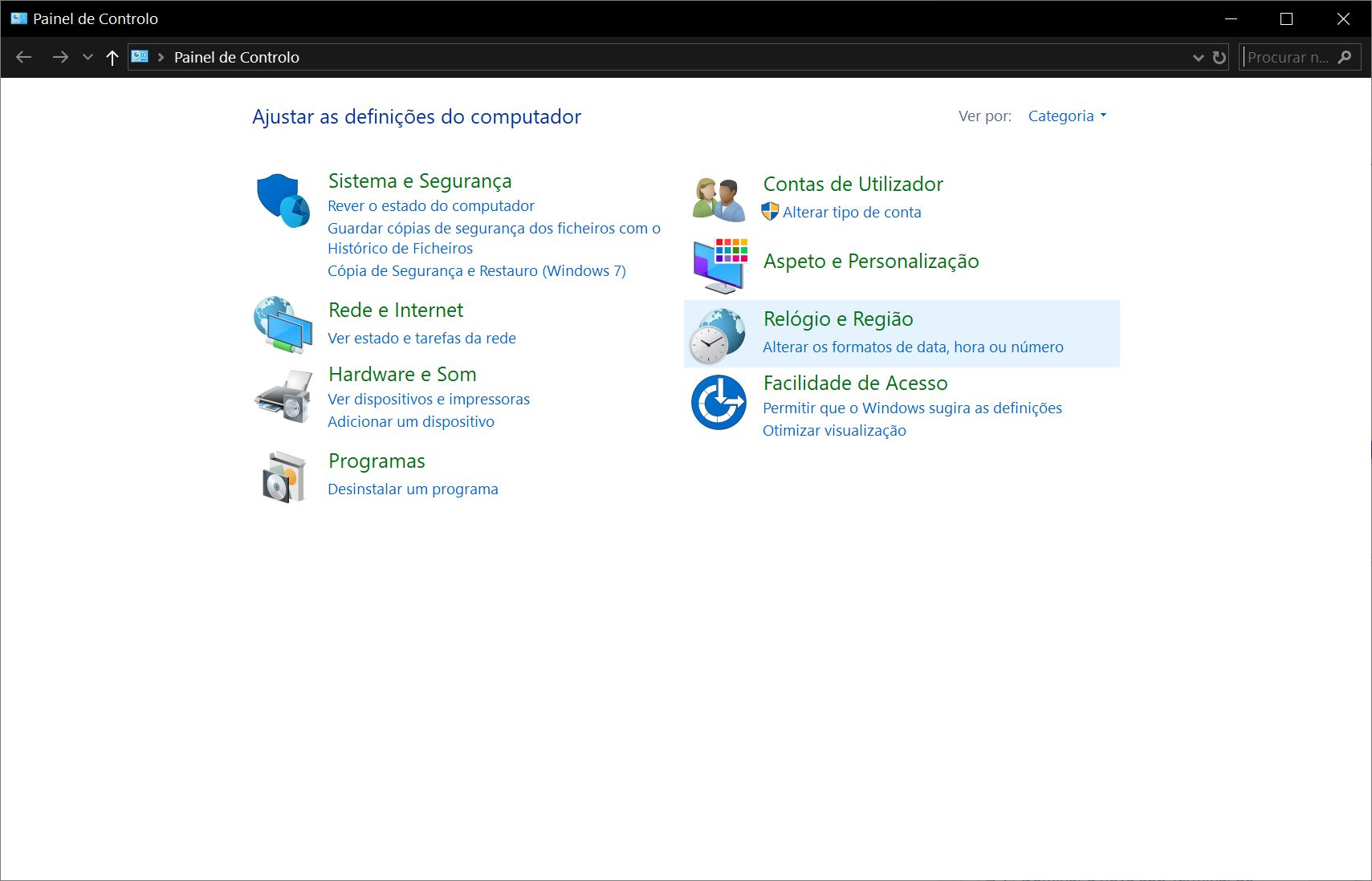Open Relógio e Região category
Screen dimensions: 1372x881
pos(838,319)
